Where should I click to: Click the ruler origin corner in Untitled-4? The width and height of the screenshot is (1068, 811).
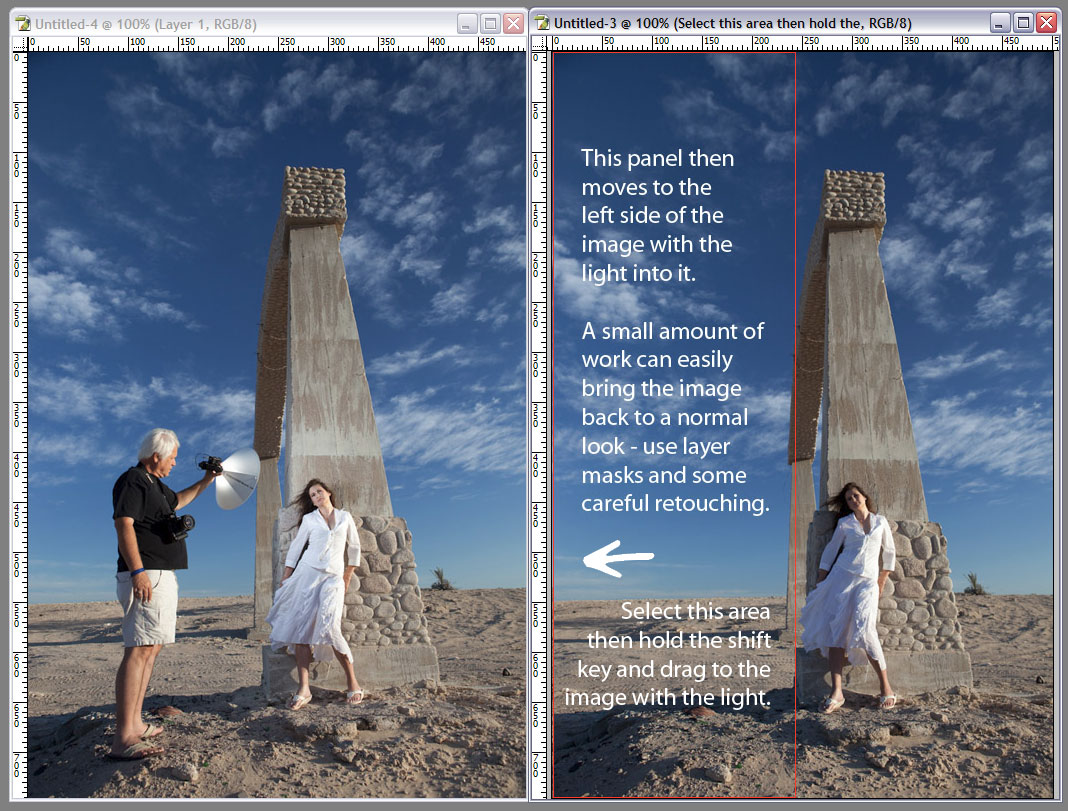(x=19, y=44)
